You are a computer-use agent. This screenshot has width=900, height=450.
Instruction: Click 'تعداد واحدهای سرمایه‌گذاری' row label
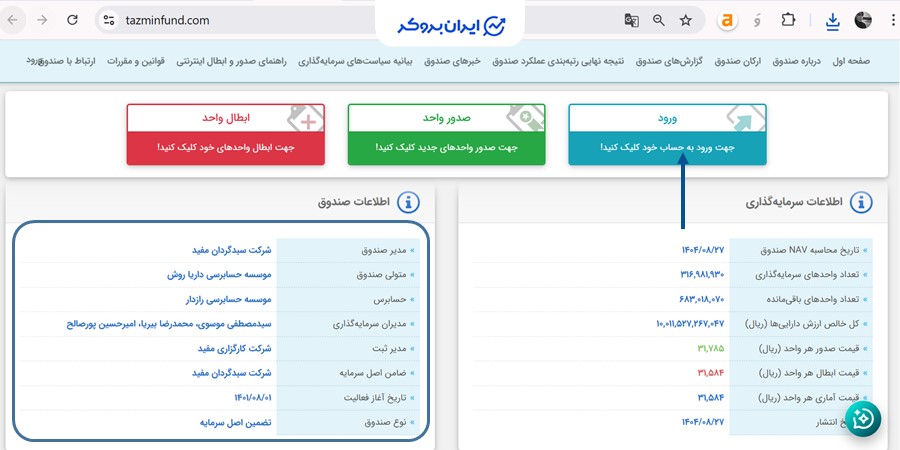pos(808,275)
